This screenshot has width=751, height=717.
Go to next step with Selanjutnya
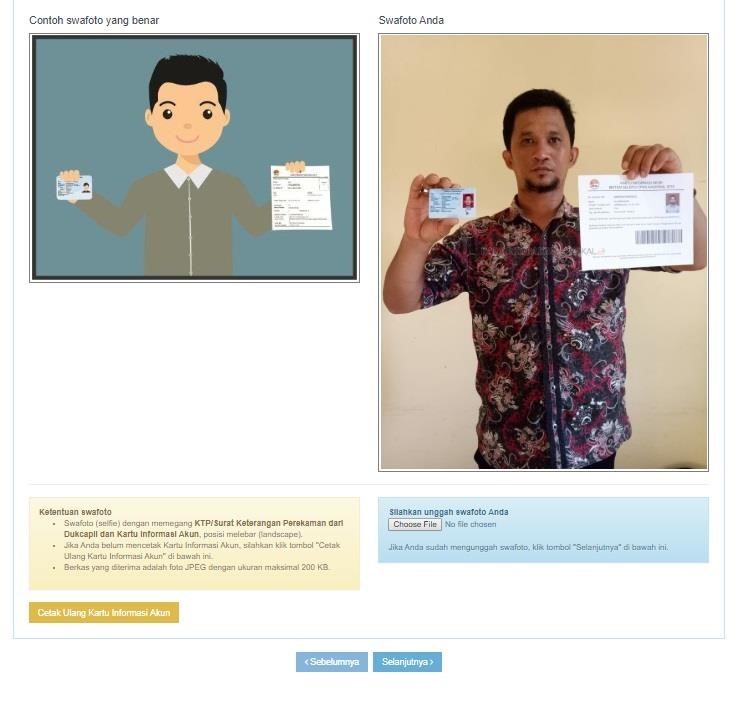tap(407, 662)
